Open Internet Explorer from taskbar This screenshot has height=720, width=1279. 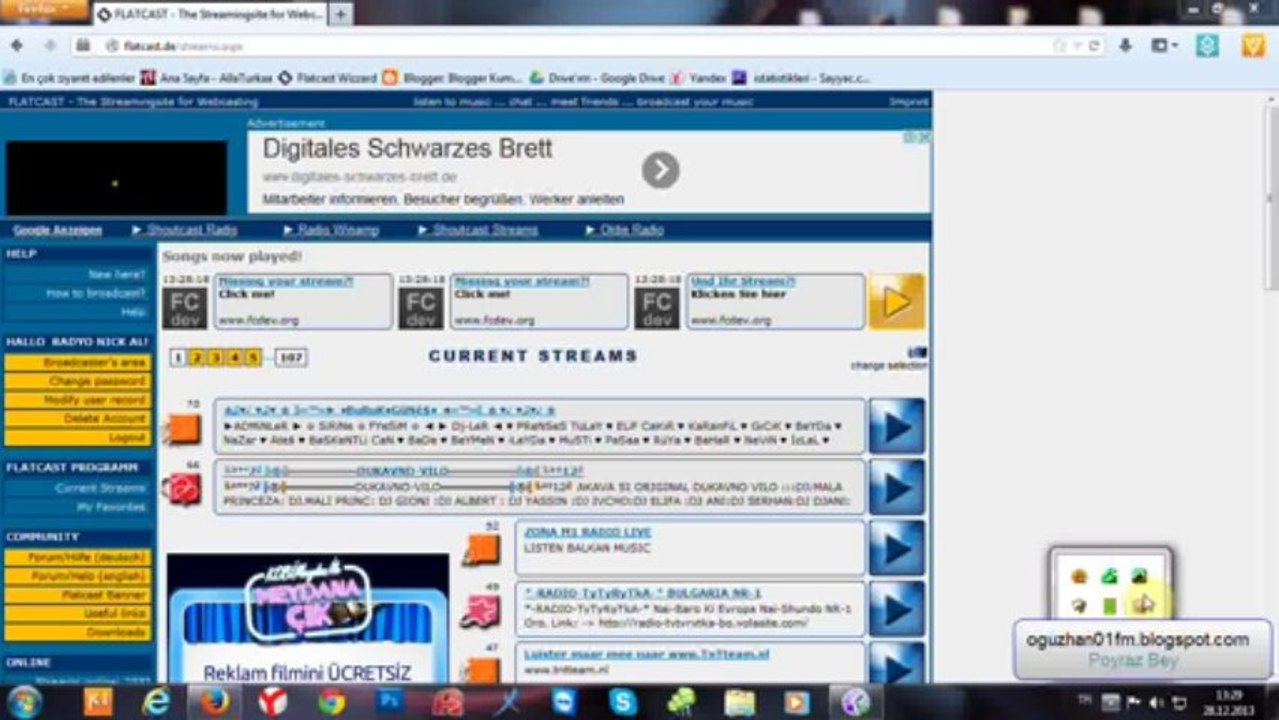click(x=155, y=703)
